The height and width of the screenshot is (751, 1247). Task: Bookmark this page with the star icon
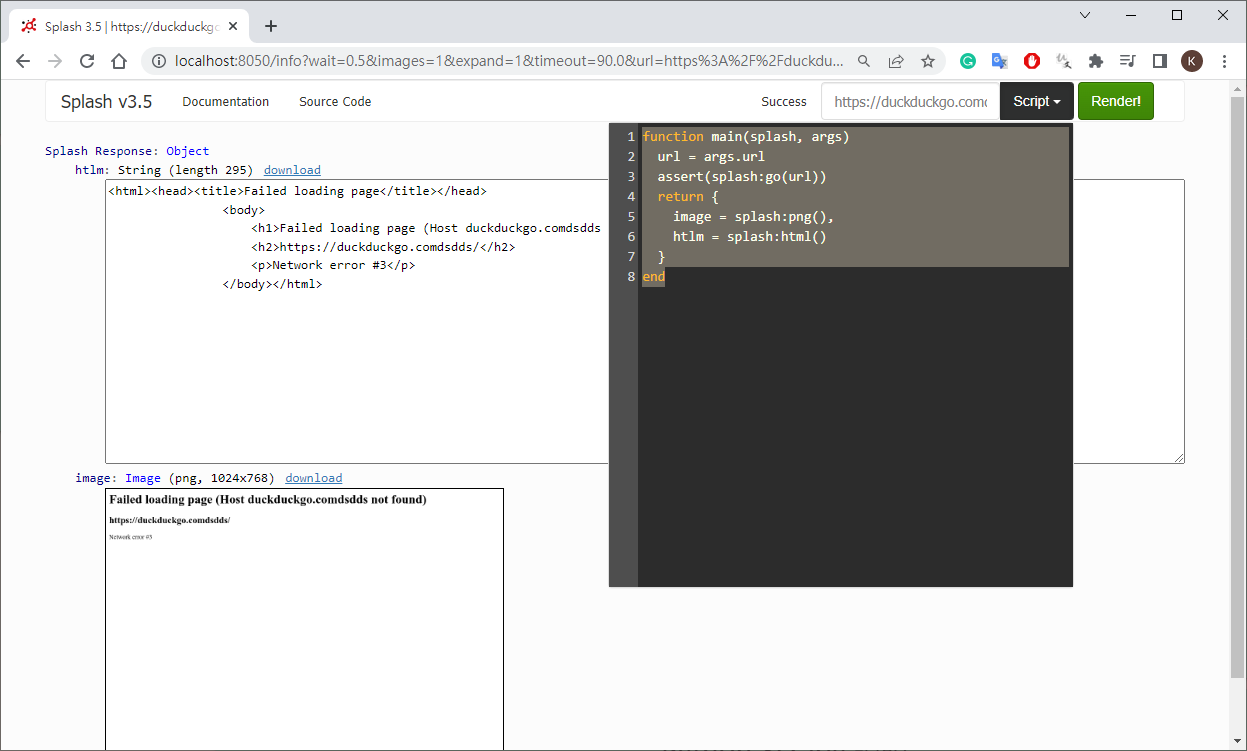(x=928, y=61)
